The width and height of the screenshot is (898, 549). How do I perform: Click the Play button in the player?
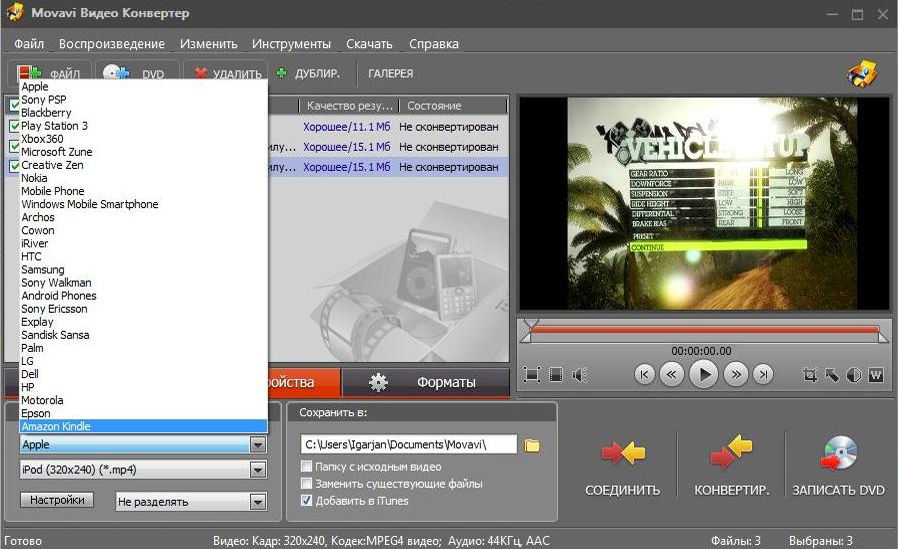pos(705,374)
